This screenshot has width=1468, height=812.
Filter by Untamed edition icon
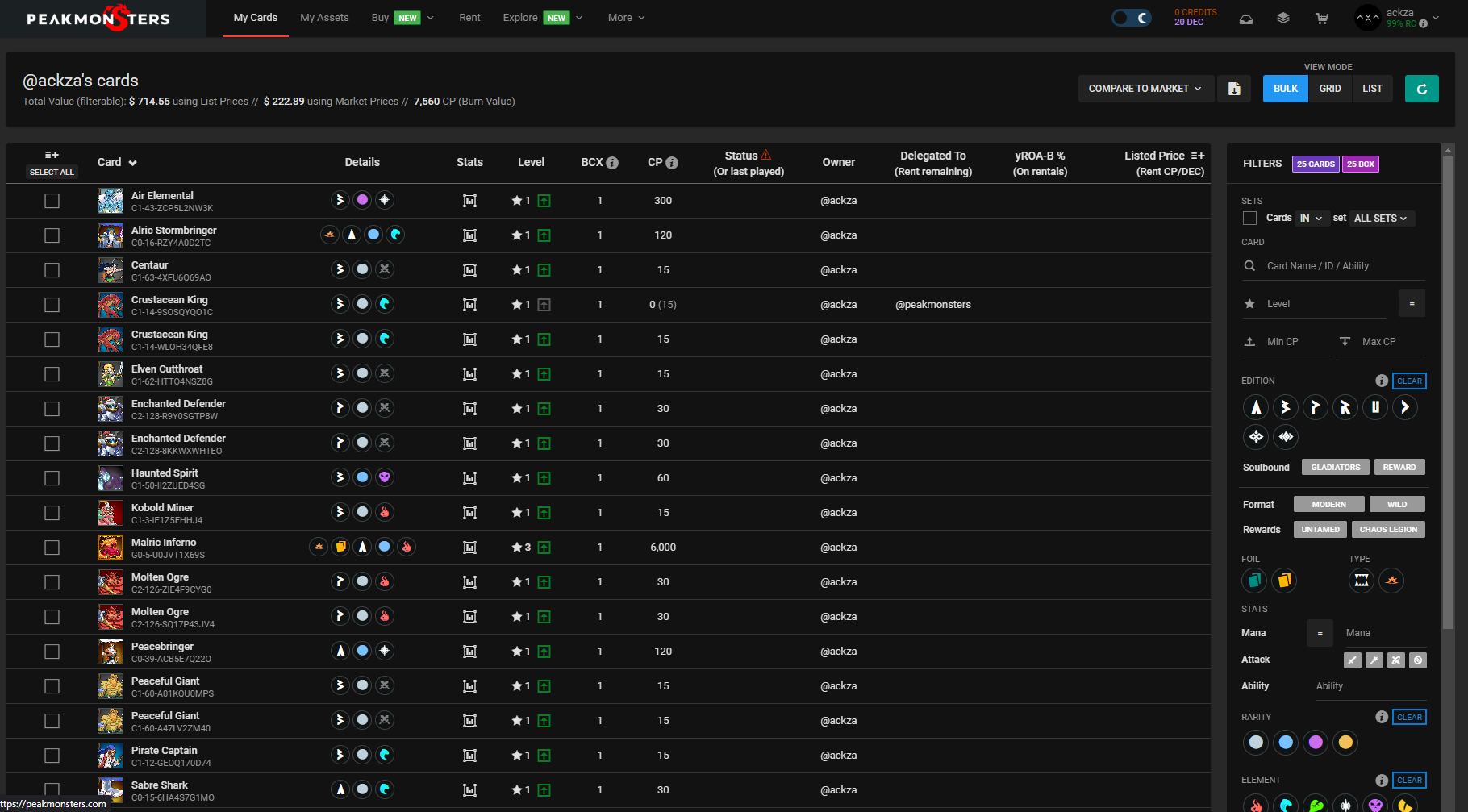1375,407
